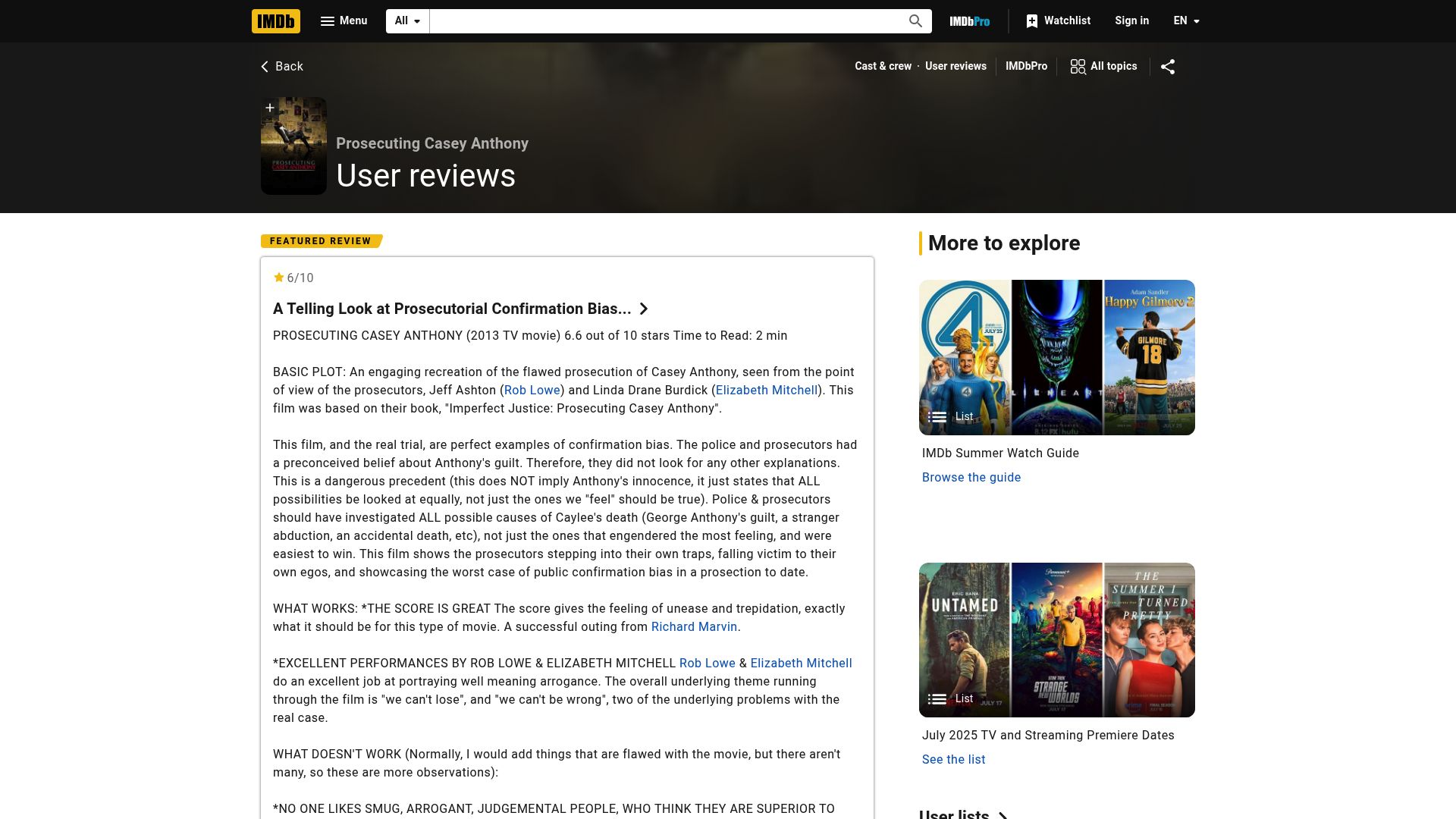Open IMDb Summer Watch Guide image collage

1057,357
